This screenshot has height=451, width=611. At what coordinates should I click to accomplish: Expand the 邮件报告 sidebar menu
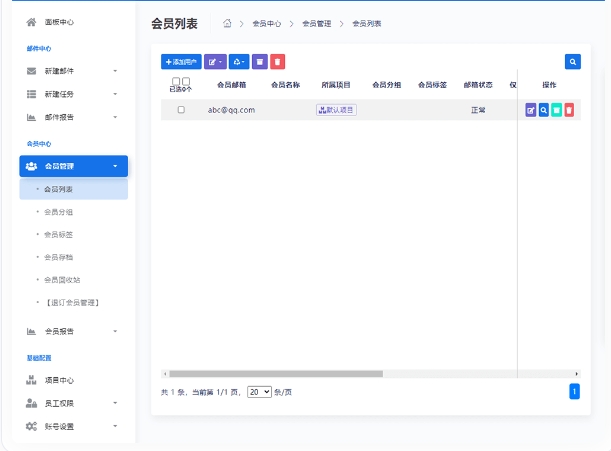click(74, 117)
